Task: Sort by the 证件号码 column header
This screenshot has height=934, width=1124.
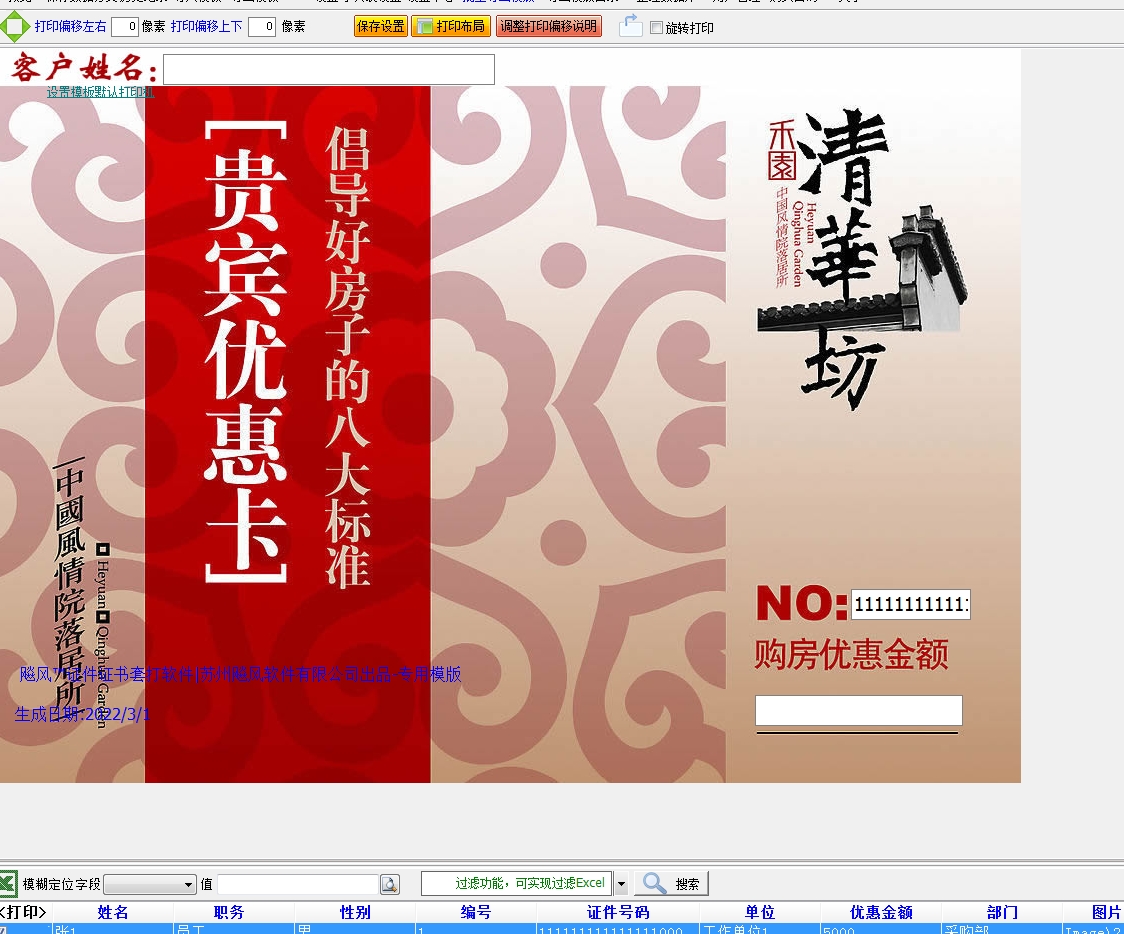Action: [x=618, y=912]
